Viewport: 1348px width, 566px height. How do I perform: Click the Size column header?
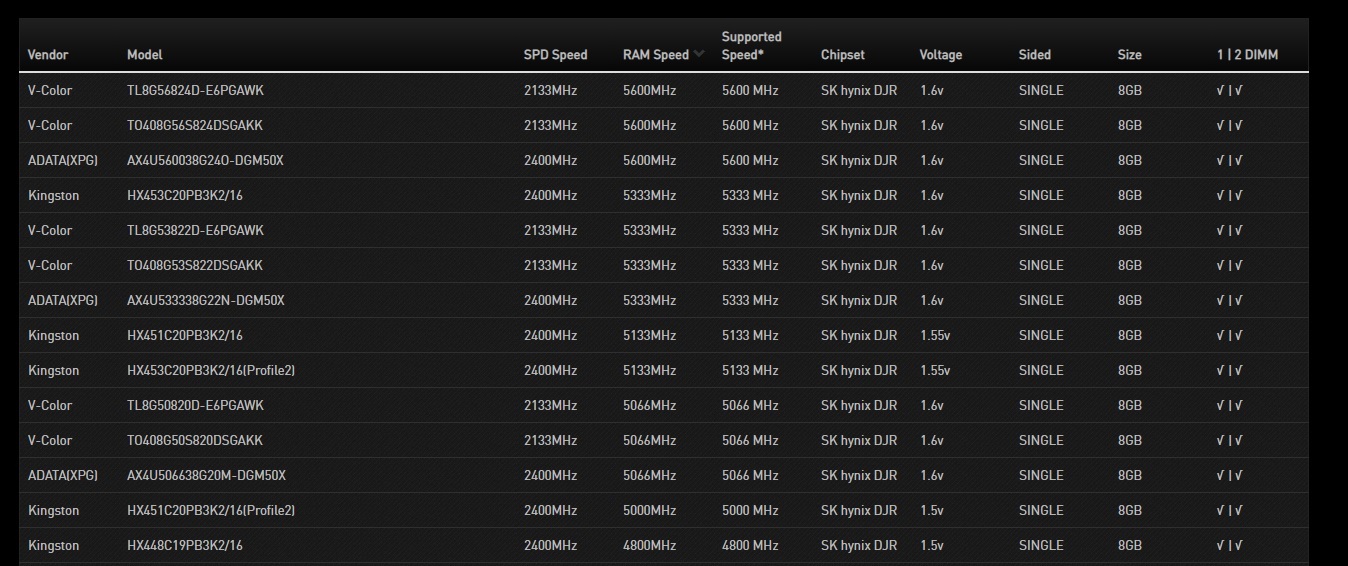pos(1129,55)
